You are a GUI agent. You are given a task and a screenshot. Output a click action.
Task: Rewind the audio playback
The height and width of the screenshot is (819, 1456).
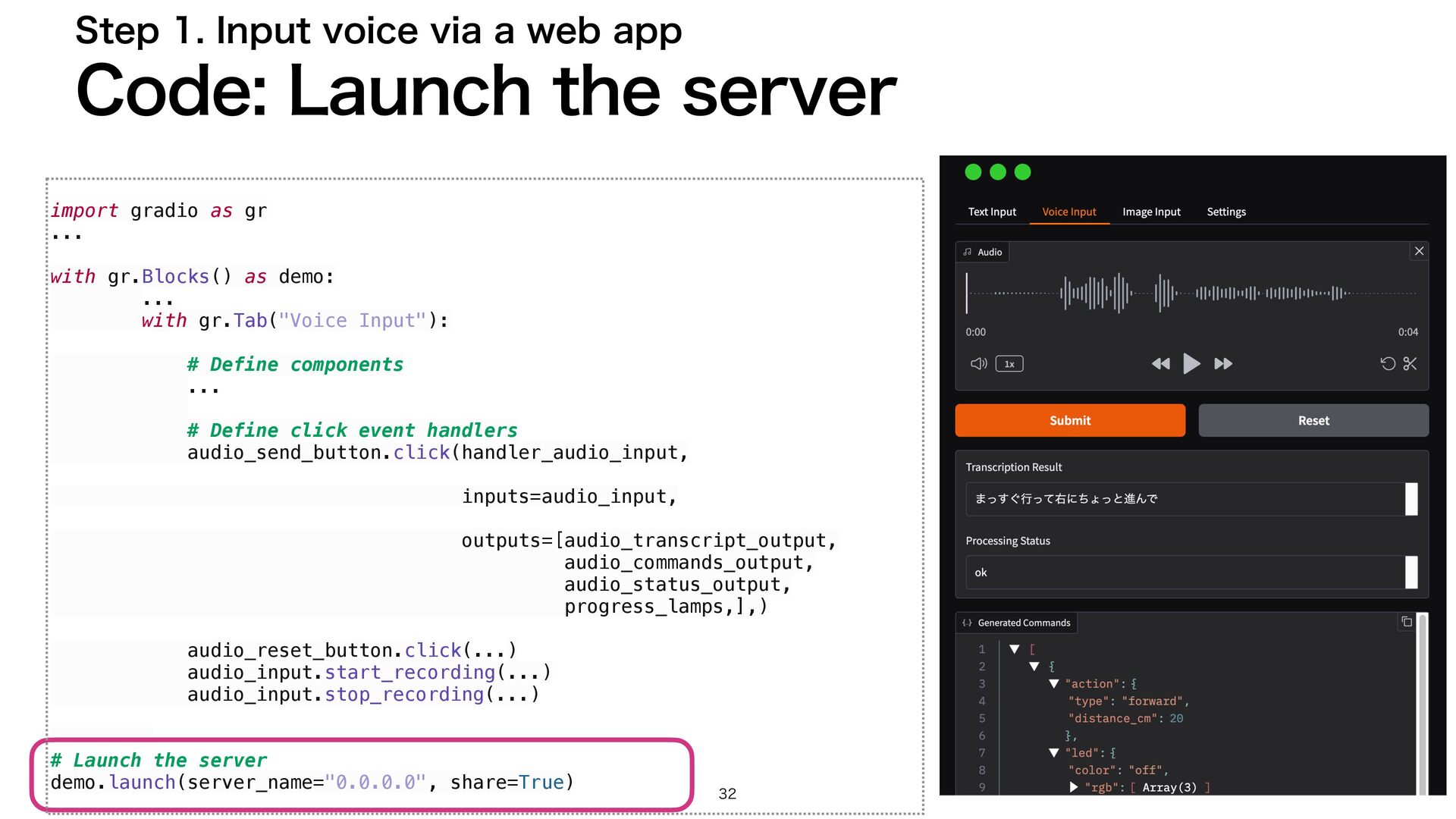pyautogui.click(x=1160, y=364)
